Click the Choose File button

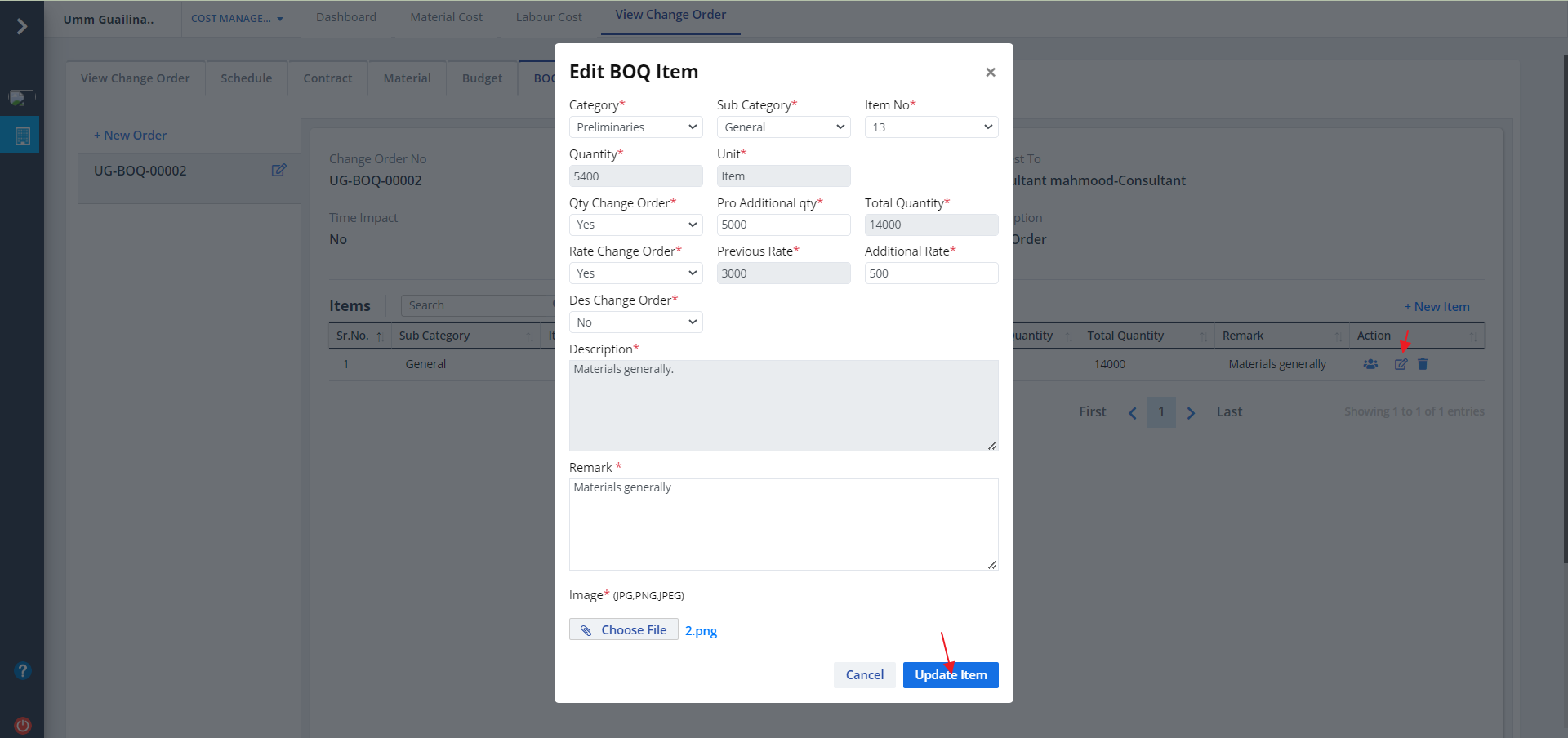tap(623, 630)
